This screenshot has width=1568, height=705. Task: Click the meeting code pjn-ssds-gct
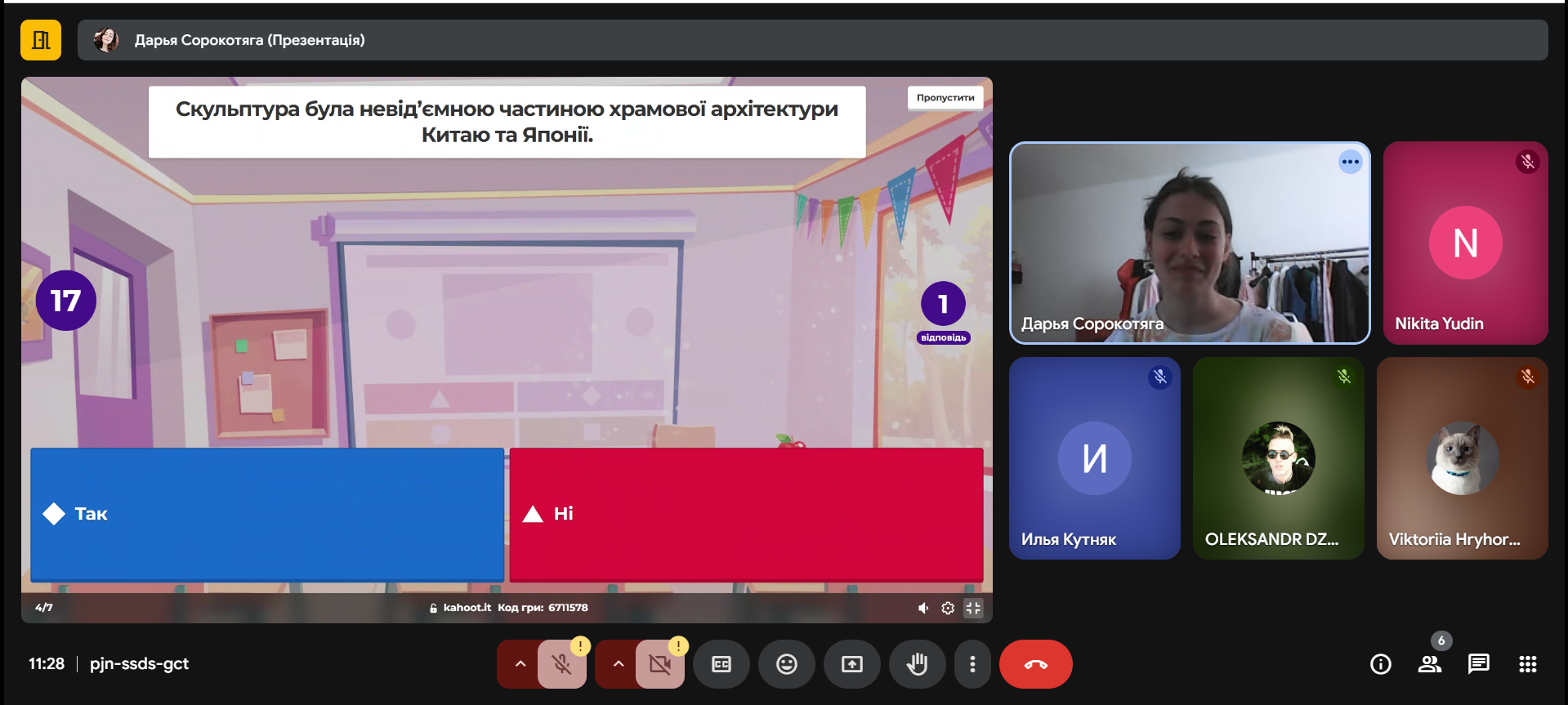coord(139,664)
